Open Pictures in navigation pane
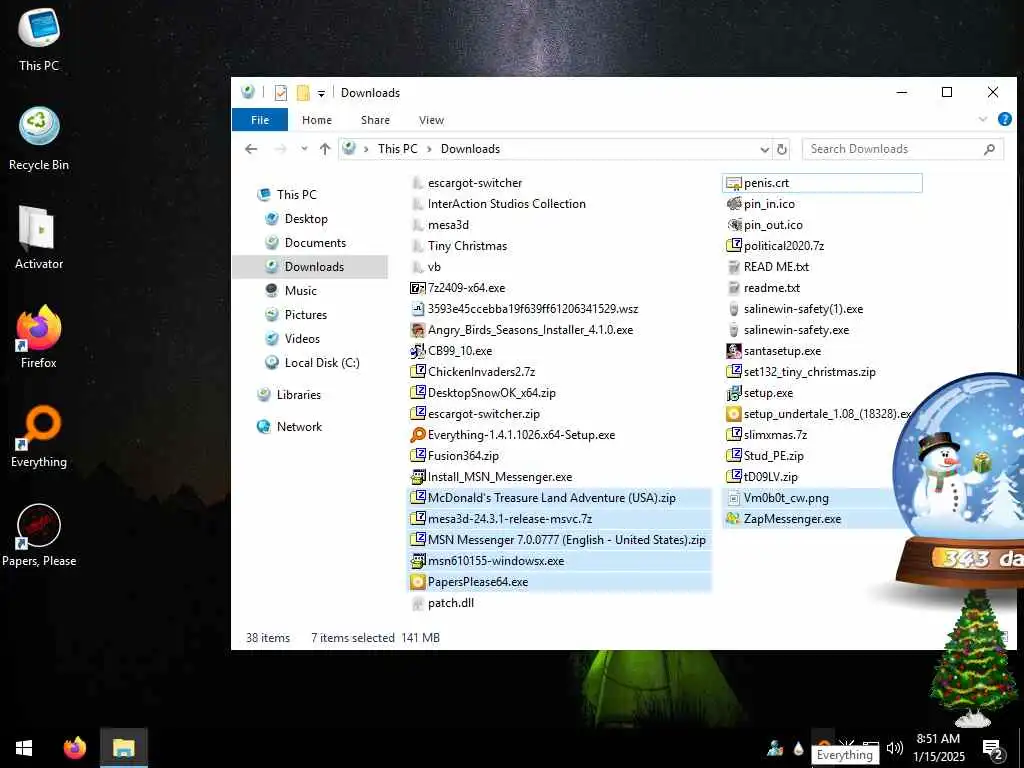 [x=306, y=315]
